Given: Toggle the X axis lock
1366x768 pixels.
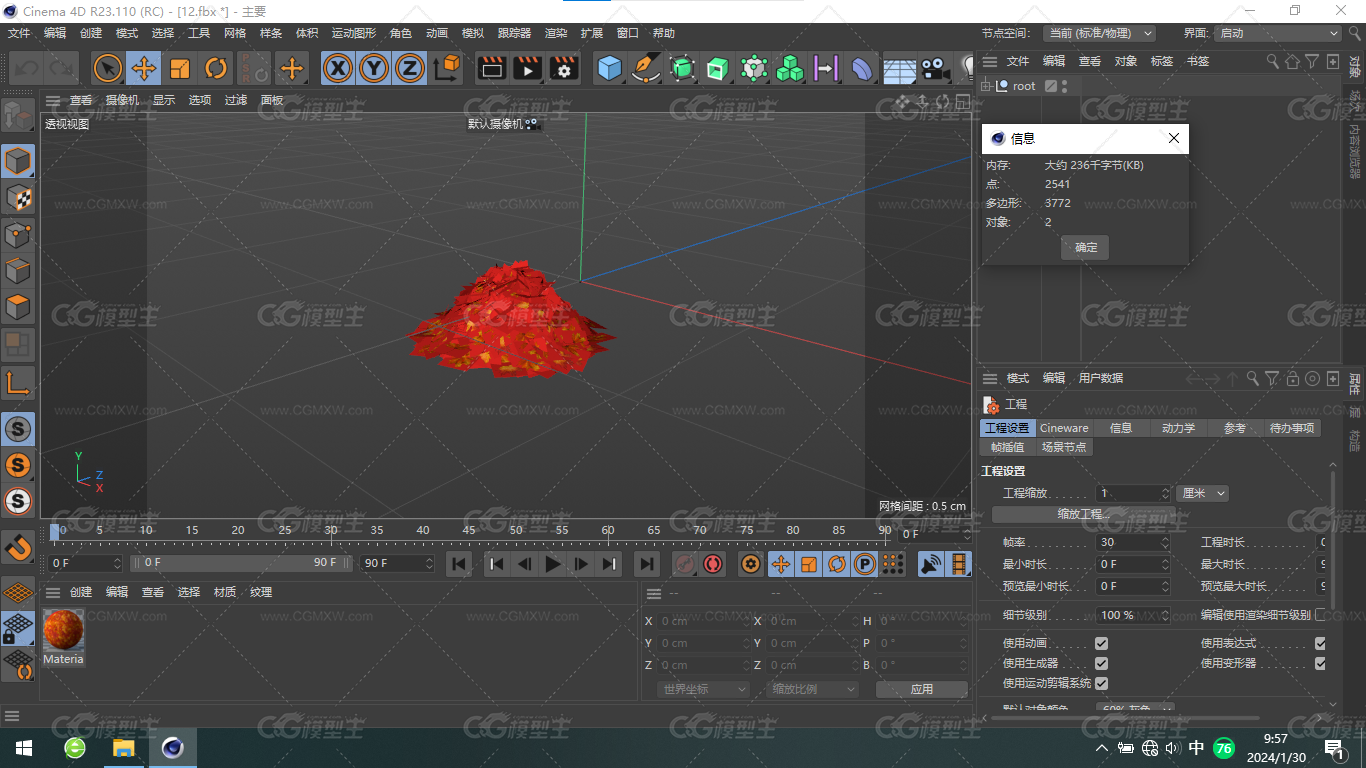Looking at the screenshot, I should [339, 68].
